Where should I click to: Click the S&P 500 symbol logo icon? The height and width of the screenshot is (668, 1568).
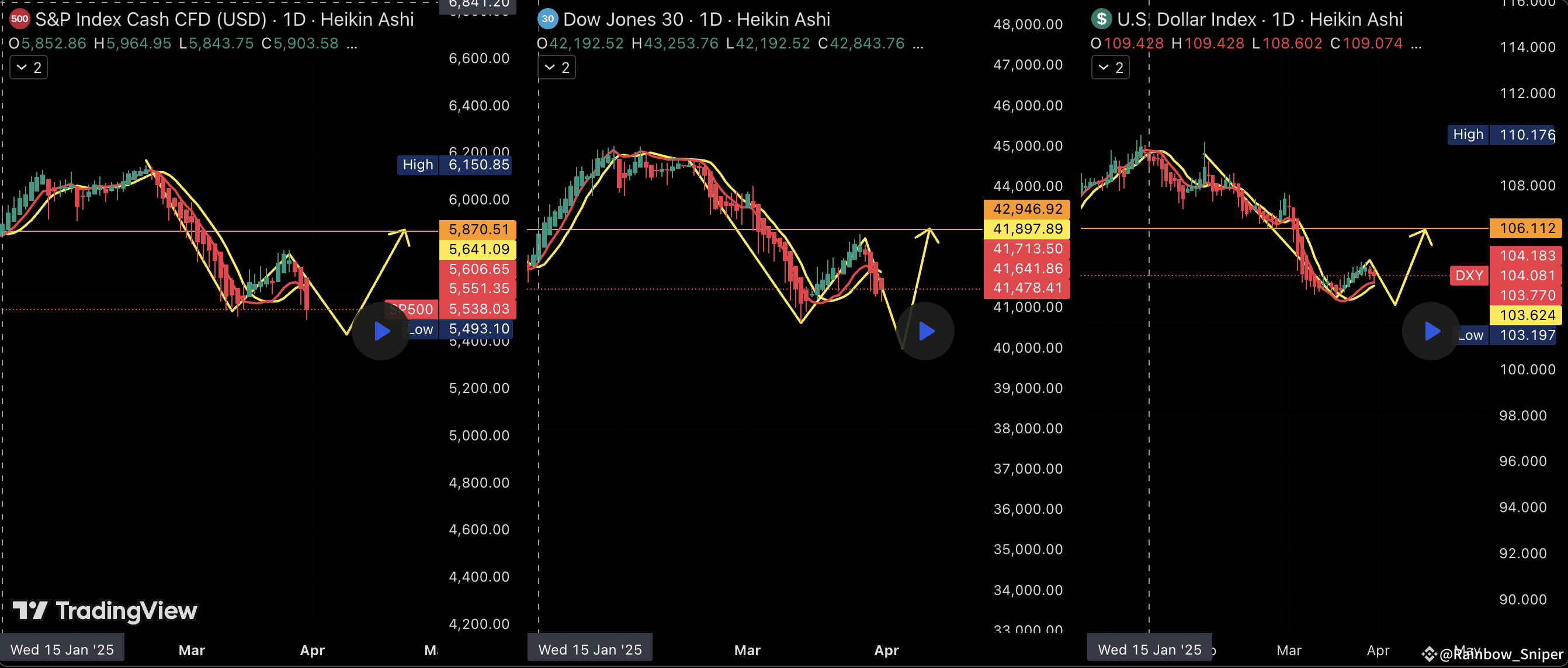[x=19, y=19]
